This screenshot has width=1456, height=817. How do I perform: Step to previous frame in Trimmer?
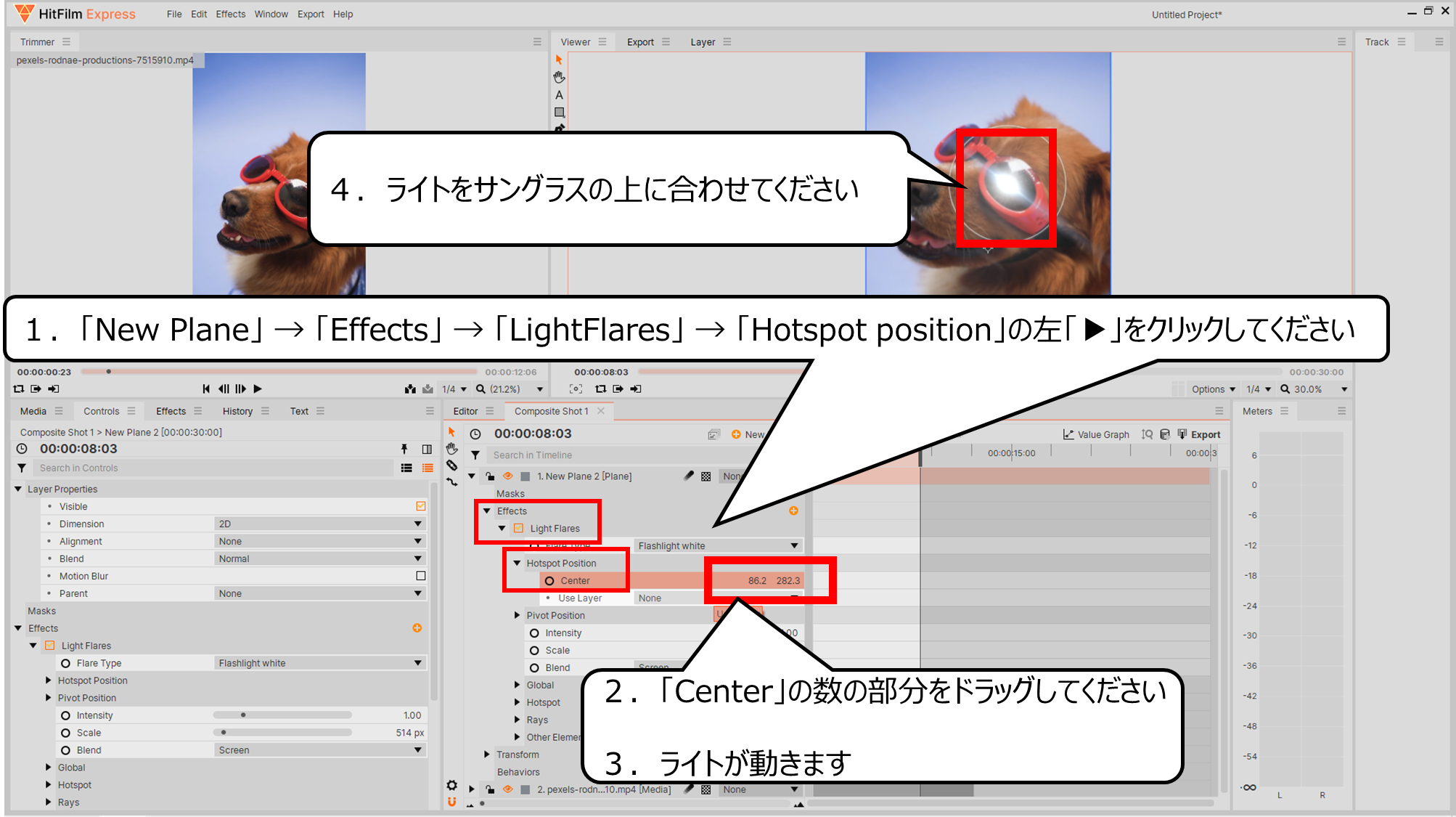[224, 389]
